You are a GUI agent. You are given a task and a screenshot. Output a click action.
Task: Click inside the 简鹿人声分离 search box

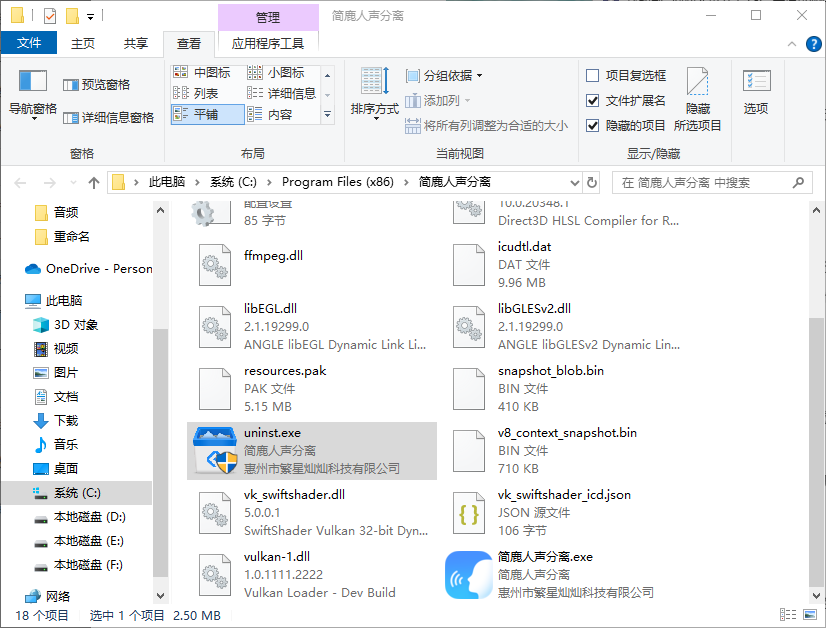(710, 182)
